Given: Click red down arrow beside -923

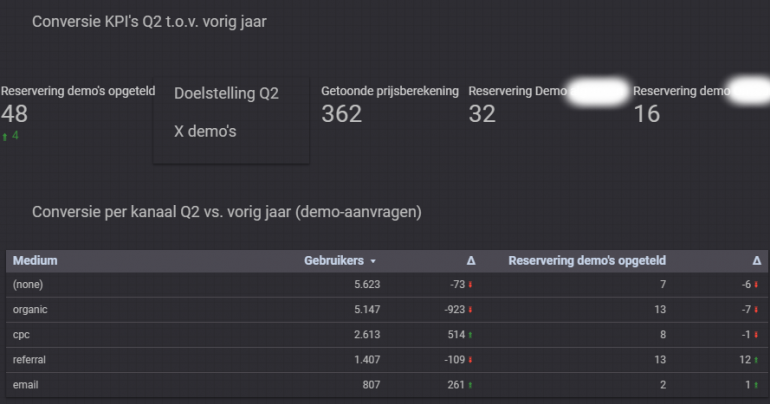Looking at the screenshot, I should click(x=470, y=310).
